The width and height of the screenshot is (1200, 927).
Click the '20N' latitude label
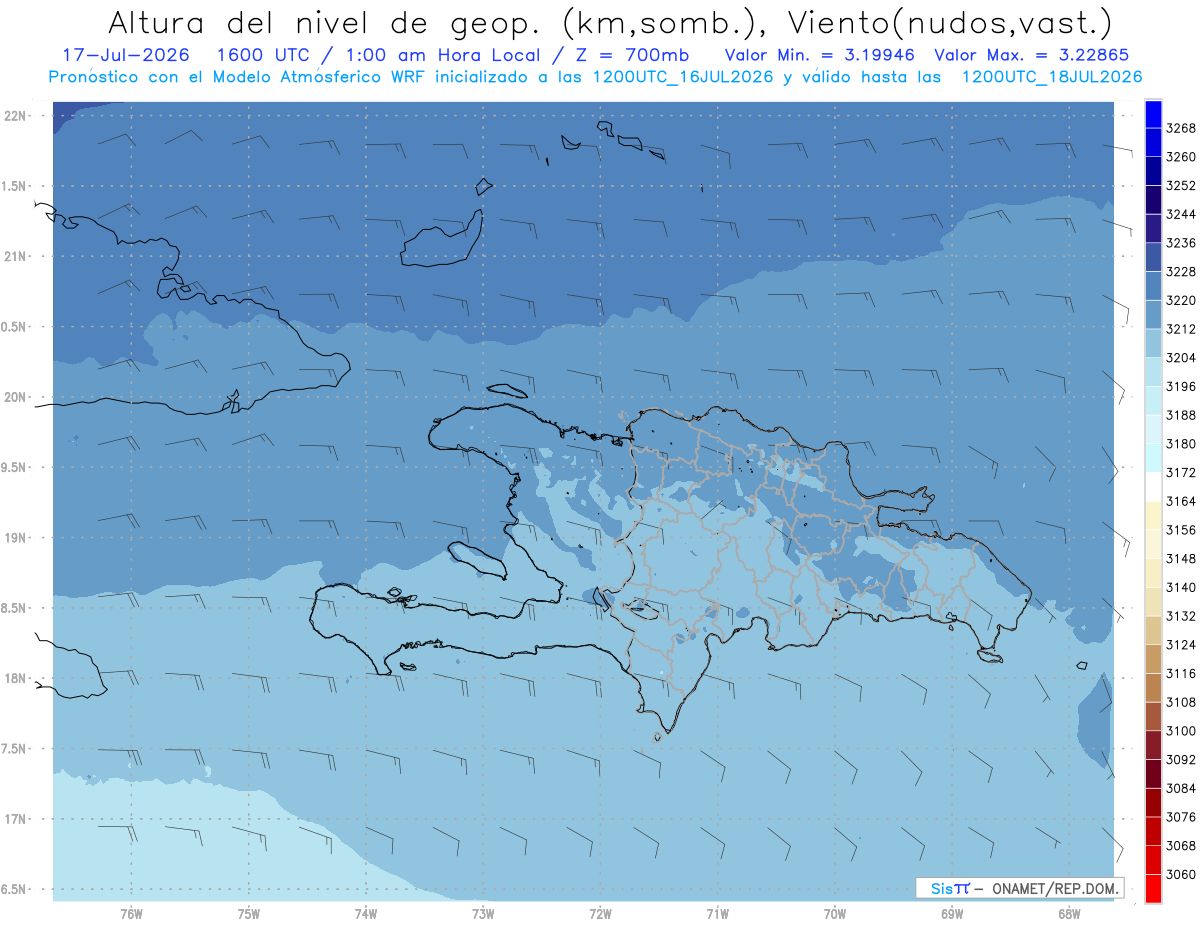[14, 397]
